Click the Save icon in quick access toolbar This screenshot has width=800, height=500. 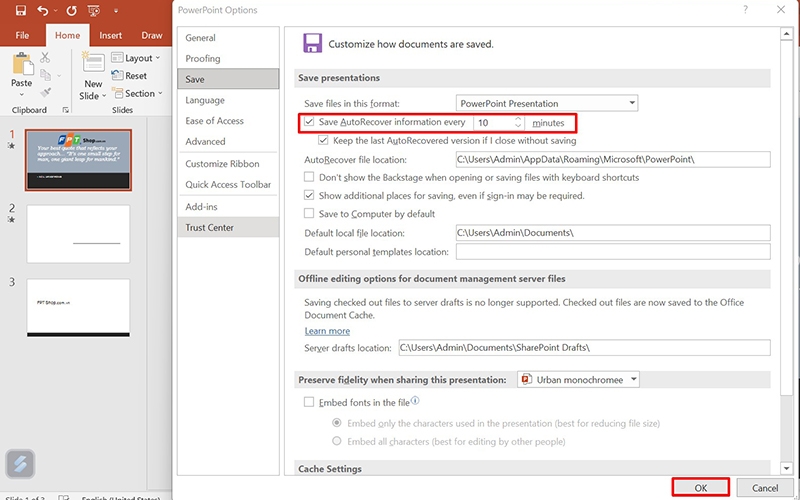click(21, 10)
